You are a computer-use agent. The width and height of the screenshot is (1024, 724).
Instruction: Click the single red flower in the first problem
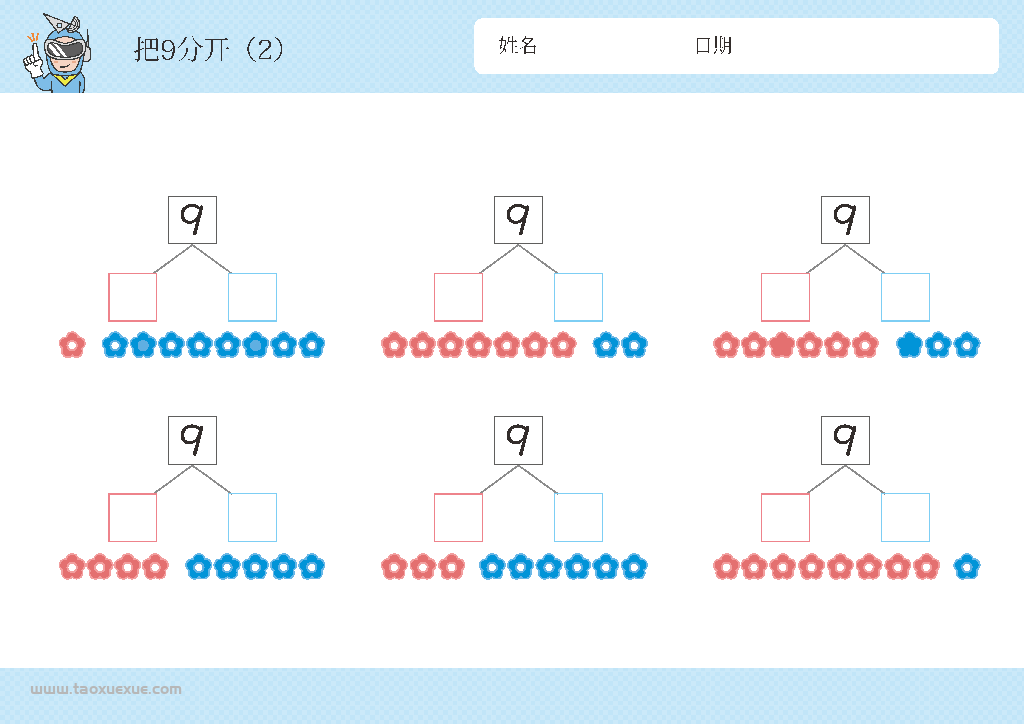[x=72, y=345]
